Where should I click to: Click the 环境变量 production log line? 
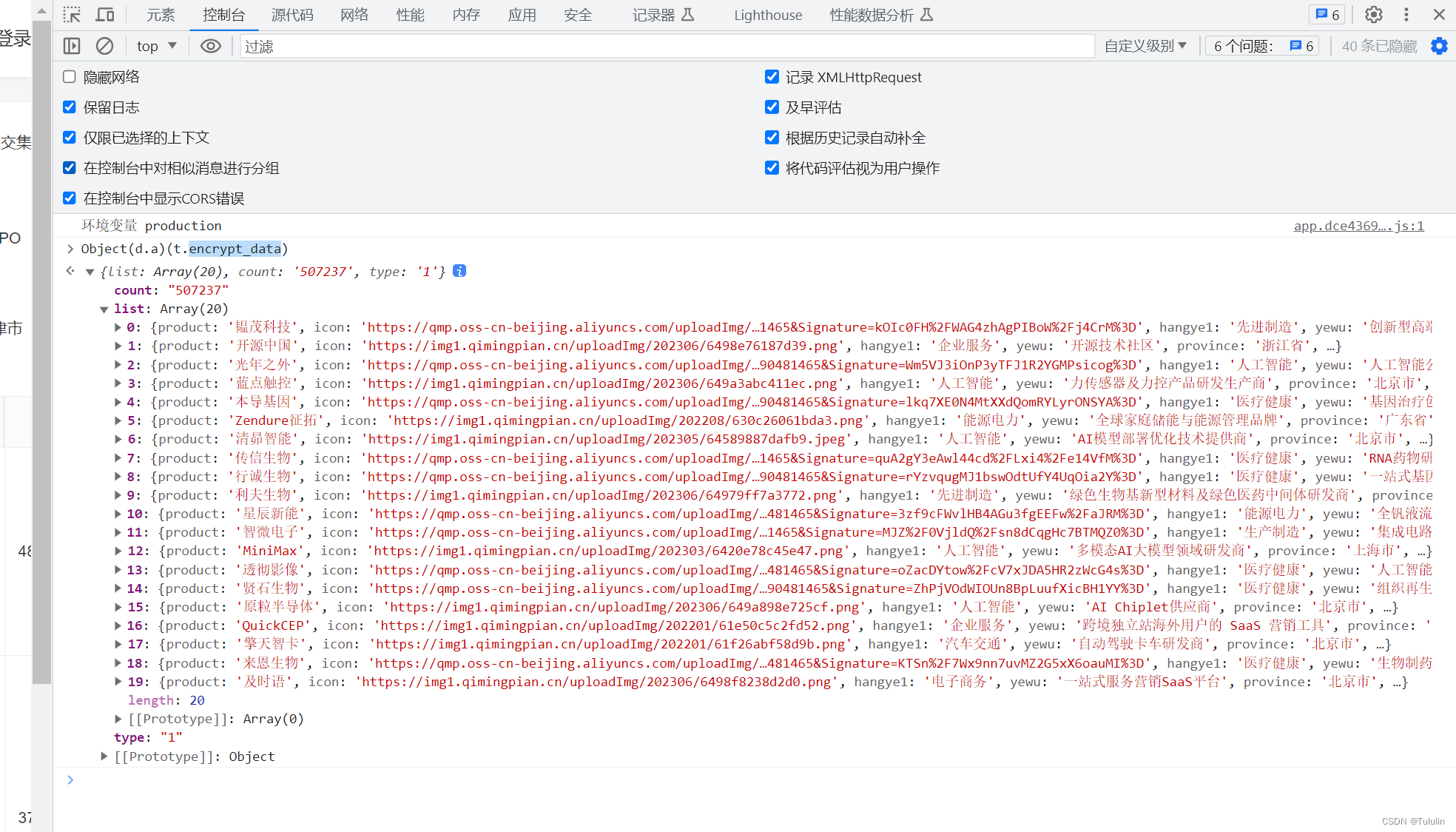pos(152,226)
